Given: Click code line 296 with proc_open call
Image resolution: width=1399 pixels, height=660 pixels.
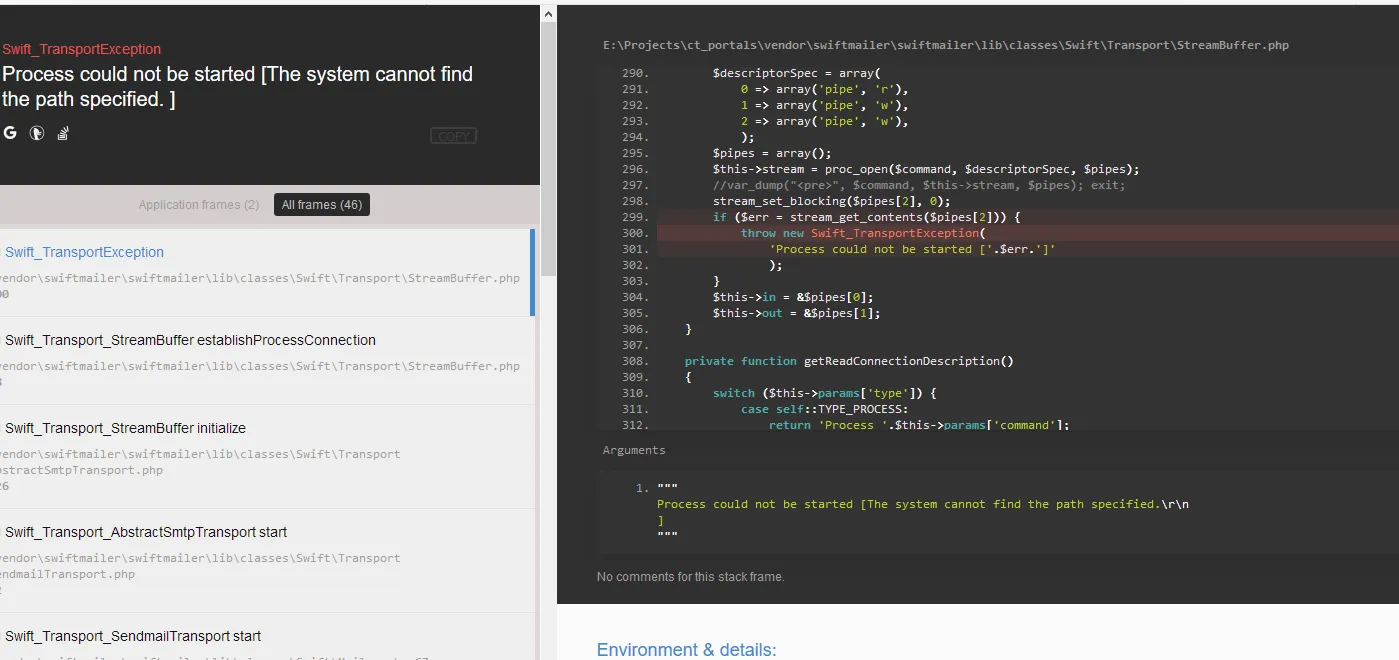Looking at the screenshot, I should pyautogui.click(x=926, y=169).
